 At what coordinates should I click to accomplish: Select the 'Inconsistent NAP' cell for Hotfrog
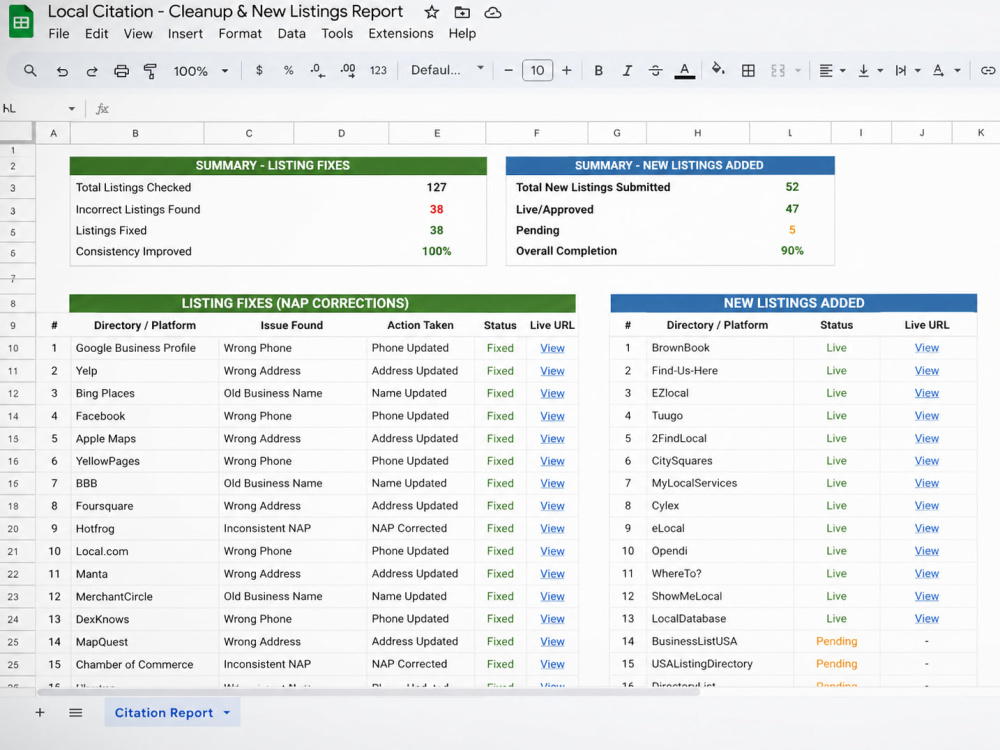tap(292, 528)
